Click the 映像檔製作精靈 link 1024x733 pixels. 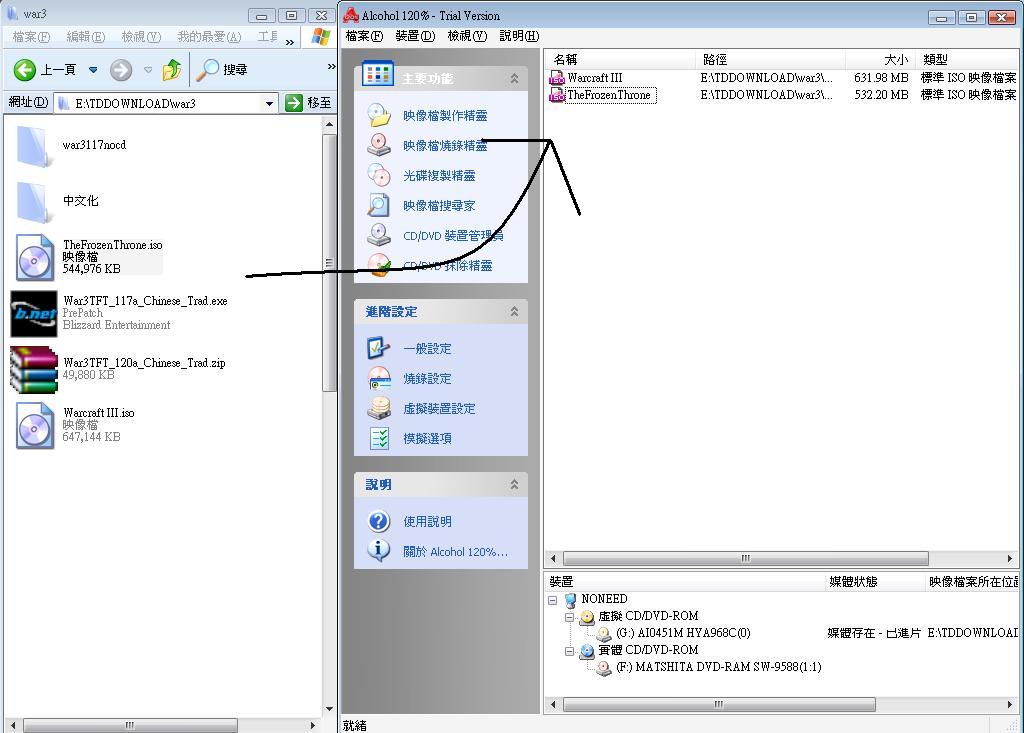point(445,116)
